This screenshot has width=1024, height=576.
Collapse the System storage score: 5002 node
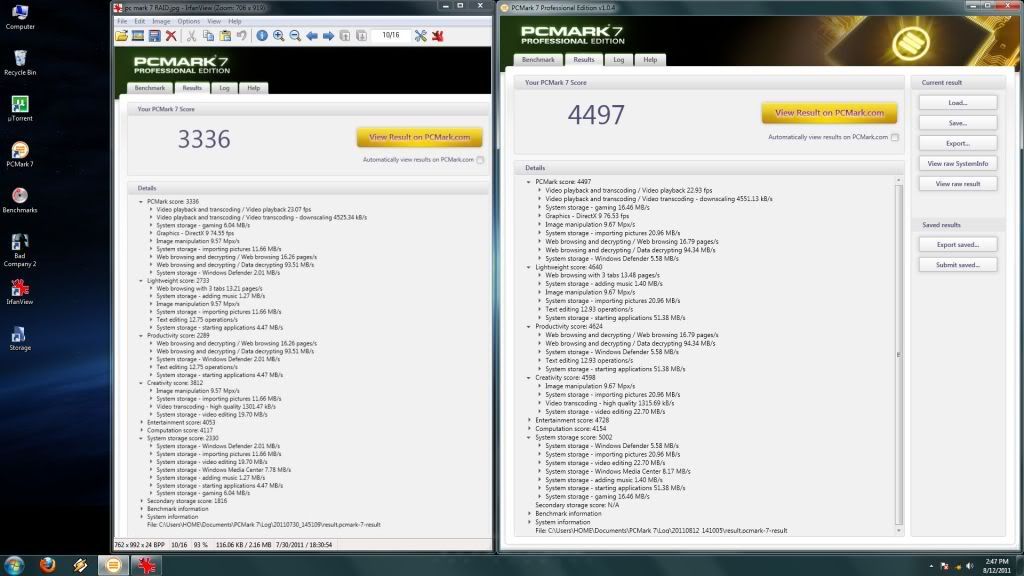529,438
